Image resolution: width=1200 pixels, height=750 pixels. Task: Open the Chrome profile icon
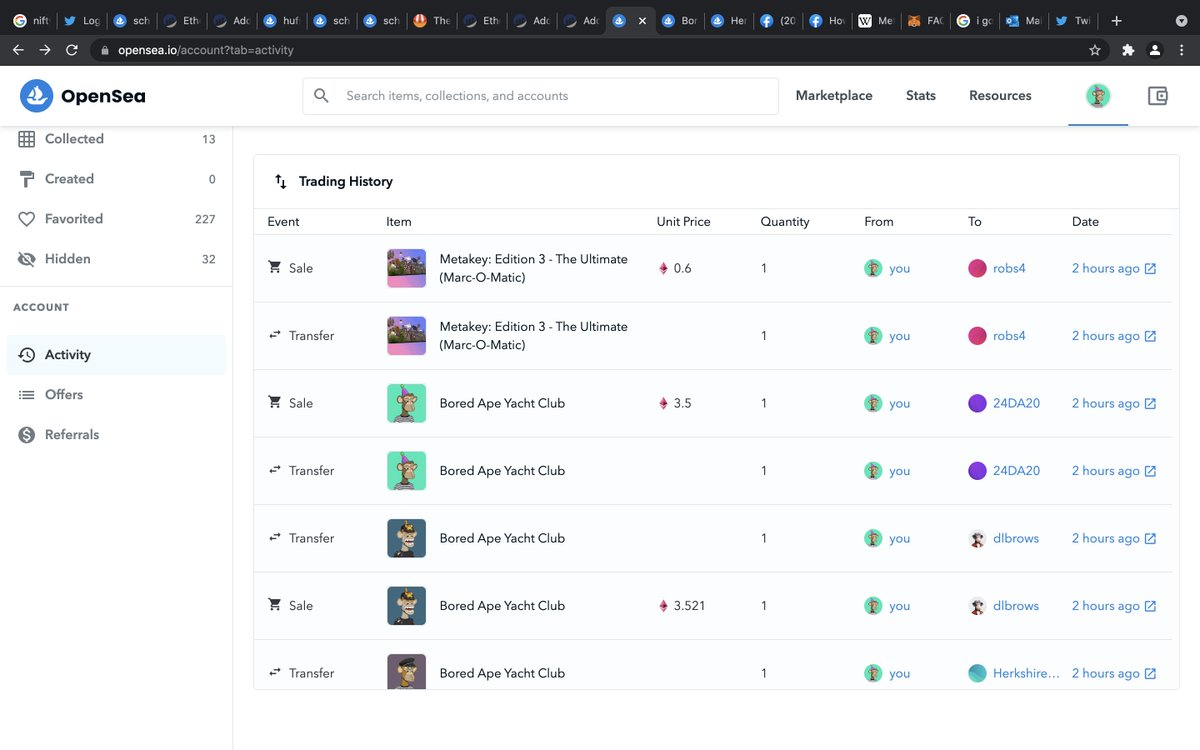tap(1155, 50)
